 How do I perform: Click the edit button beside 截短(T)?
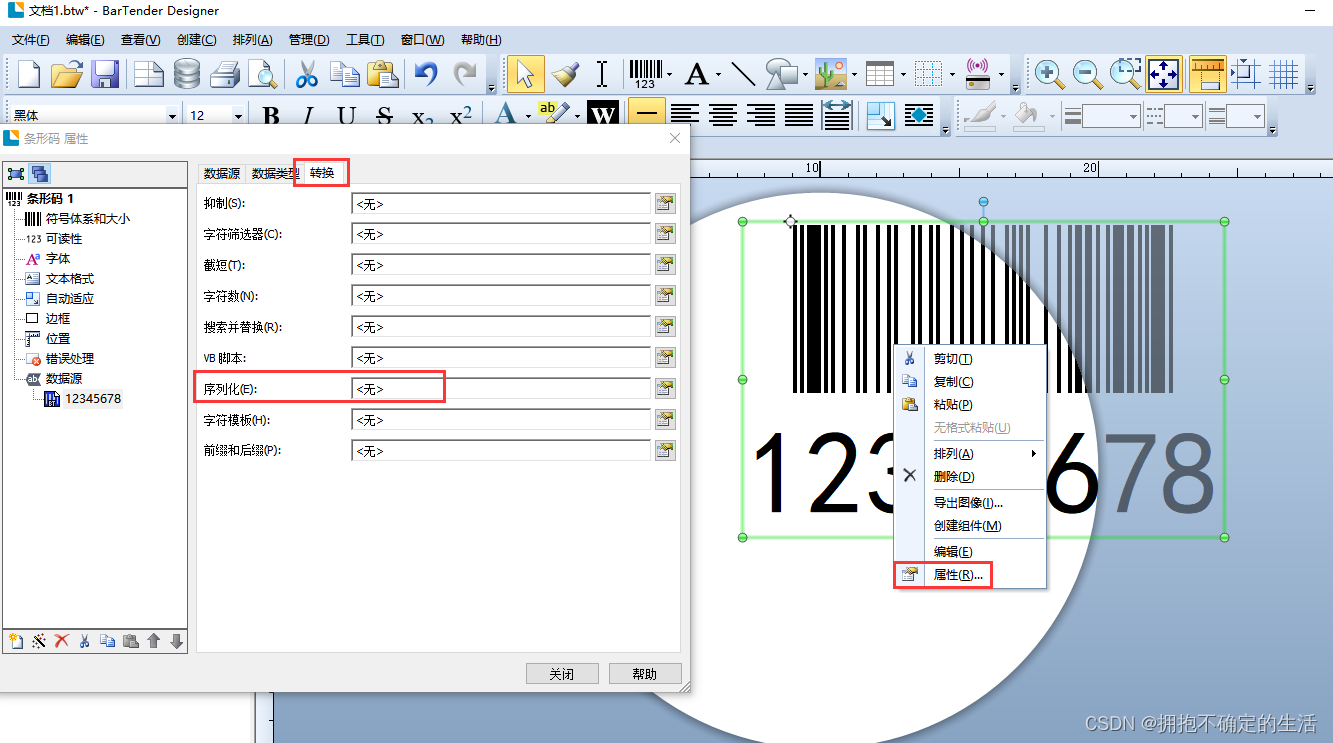tap(665, 265)
